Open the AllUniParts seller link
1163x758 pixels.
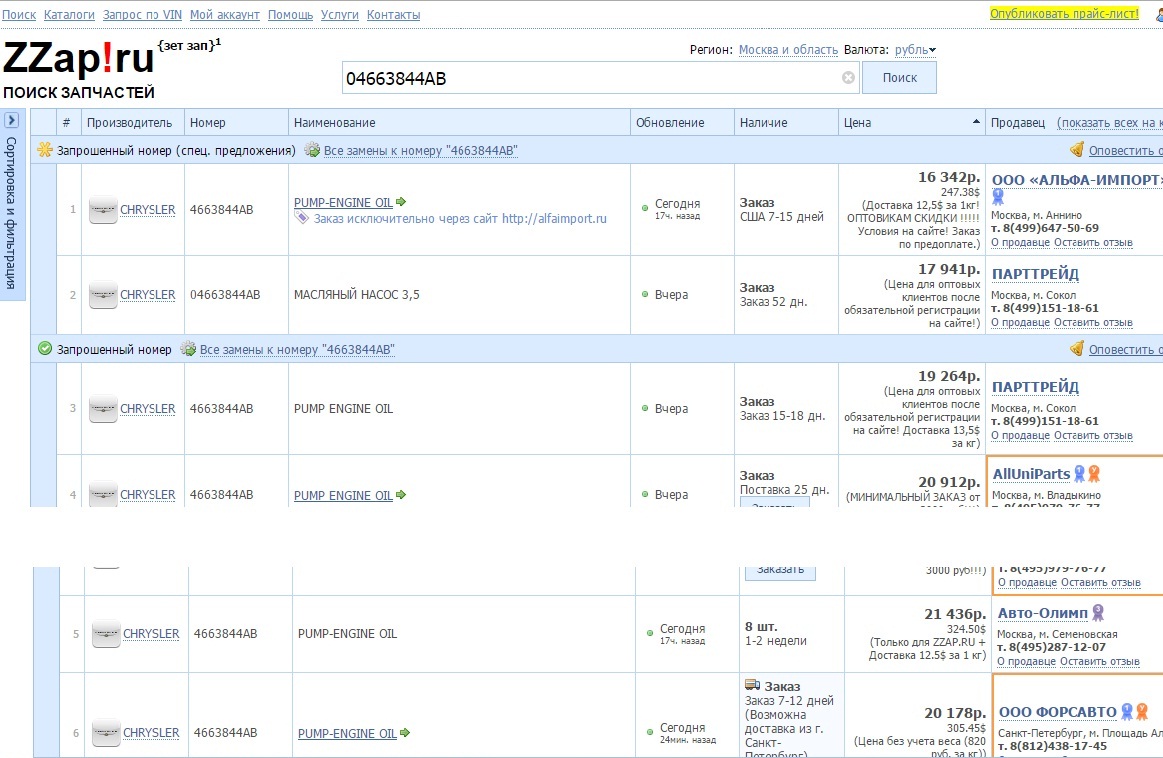[x=1032, y=474]
